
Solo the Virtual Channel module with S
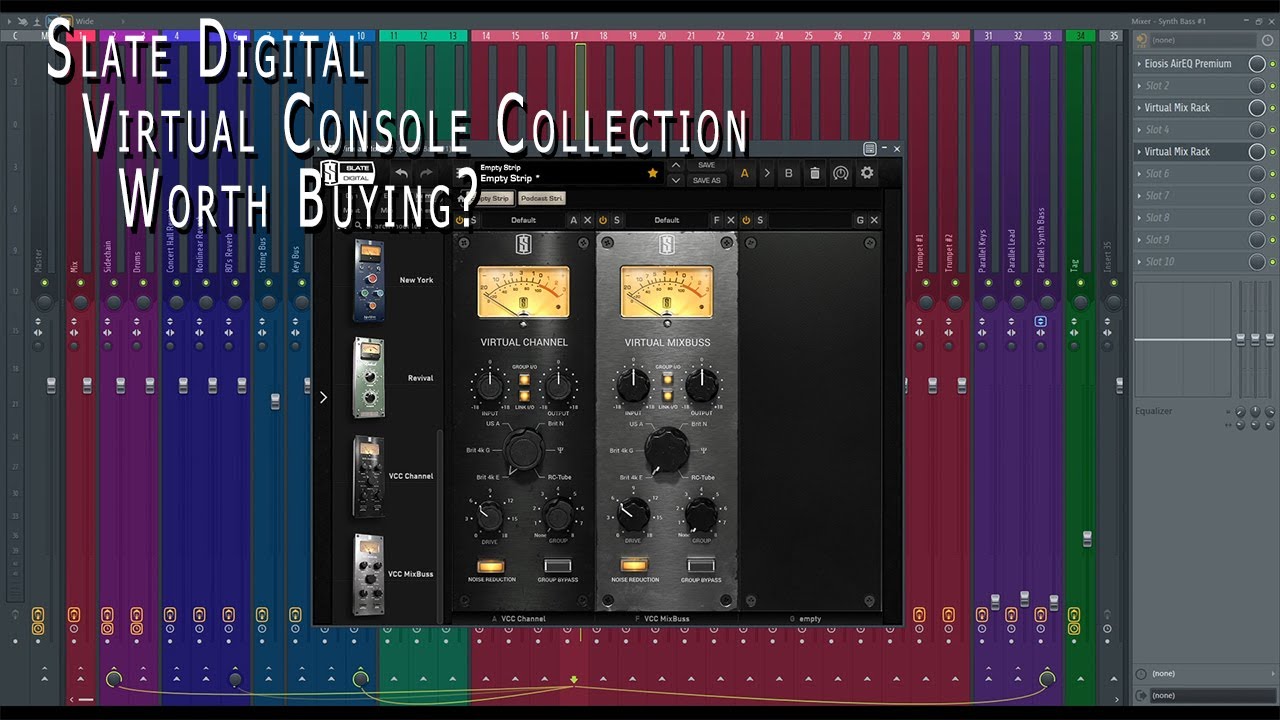[474, 220]
